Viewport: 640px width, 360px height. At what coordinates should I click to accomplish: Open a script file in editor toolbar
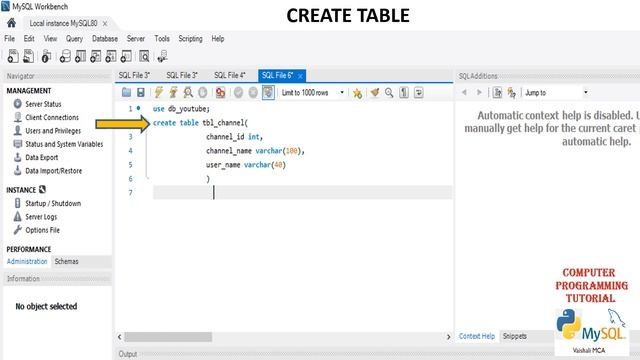point(127,93)
